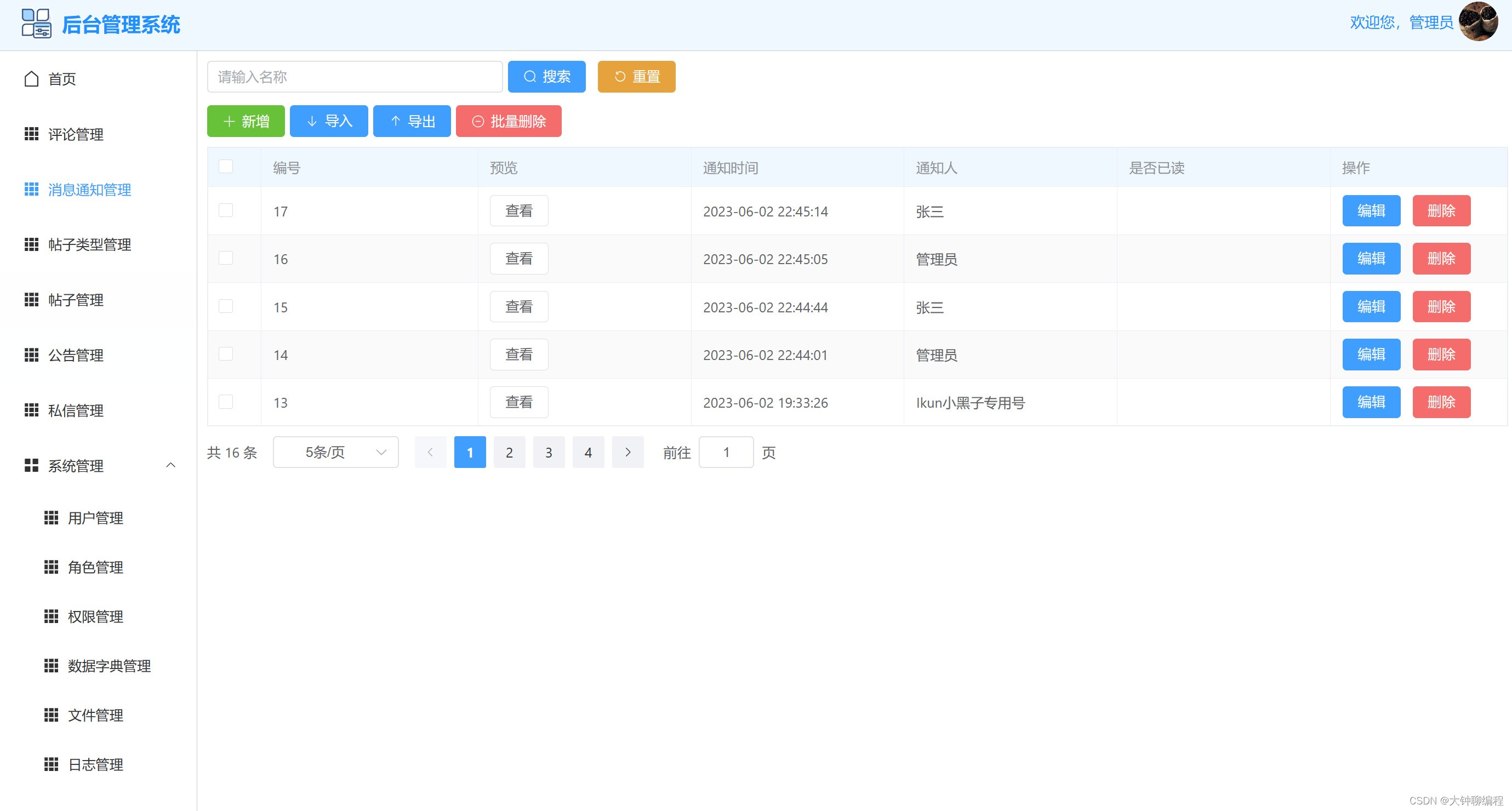The image size is (1512, 811).
Task: Jump to page 4
Action: [x=588, y=452]
